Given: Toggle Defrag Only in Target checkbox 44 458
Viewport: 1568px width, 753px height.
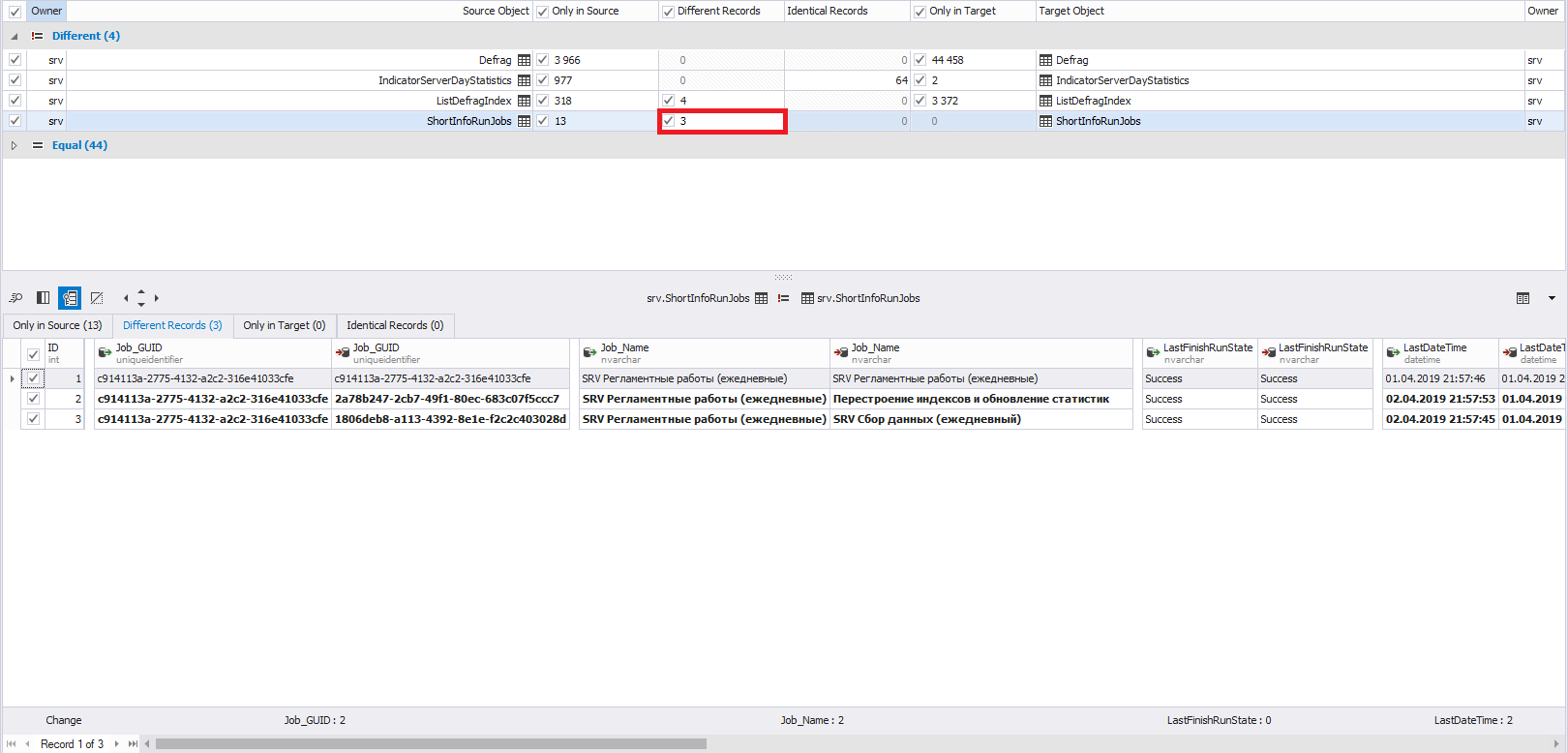Looking at the screenshot, I should [x=920, y=60].
